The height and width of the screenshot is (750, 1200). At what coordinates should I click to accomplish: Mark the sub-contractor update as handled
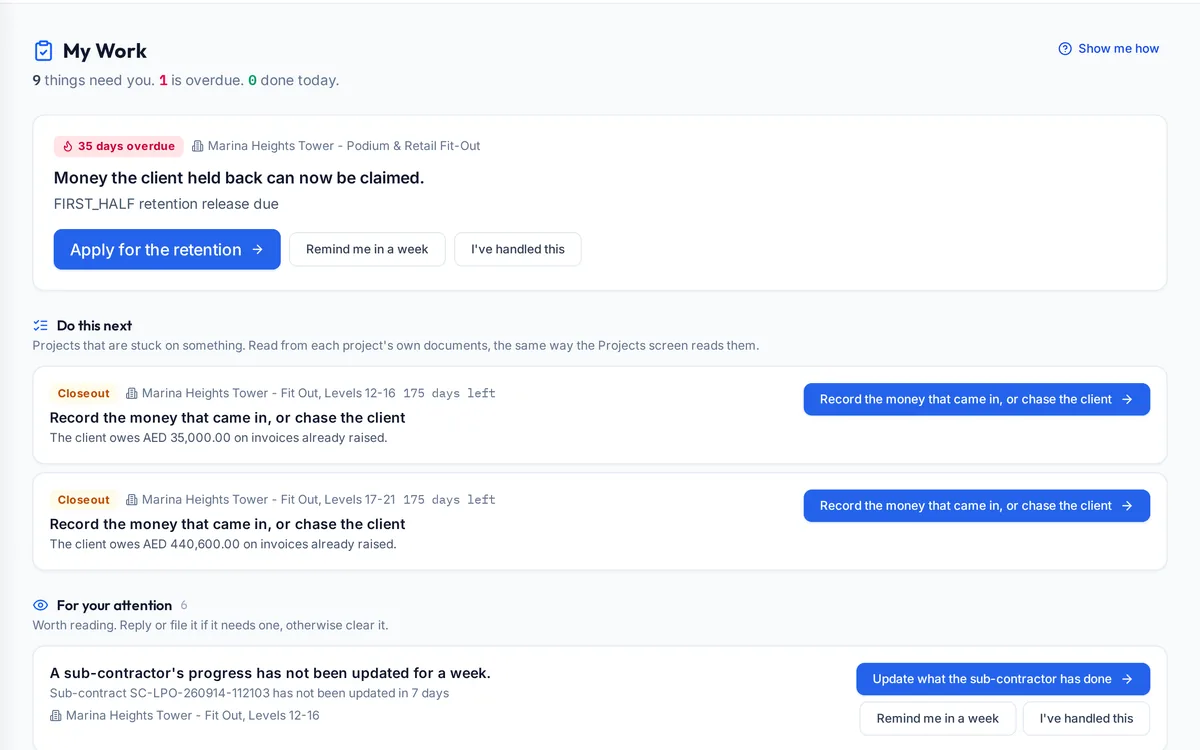tap(1086, 719)
